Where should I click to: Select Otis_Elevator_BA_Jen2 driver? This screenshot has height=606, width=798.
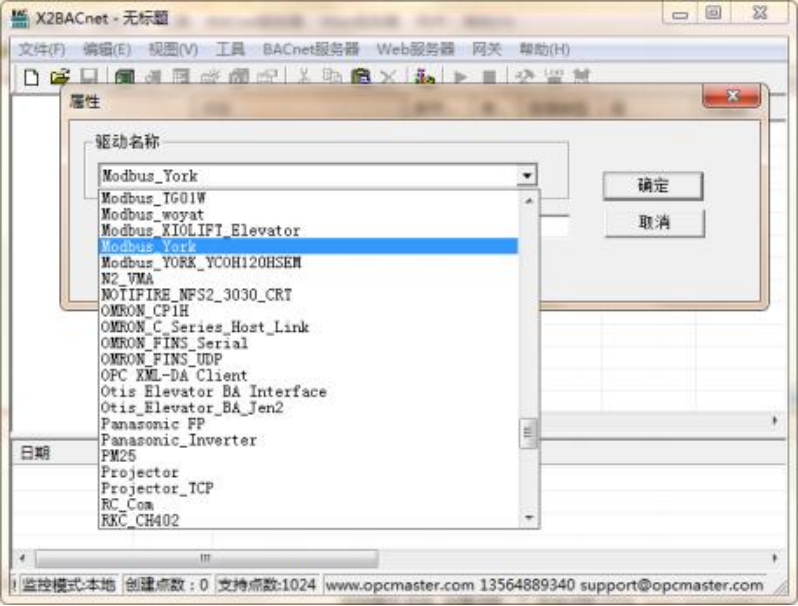[308, 408]
